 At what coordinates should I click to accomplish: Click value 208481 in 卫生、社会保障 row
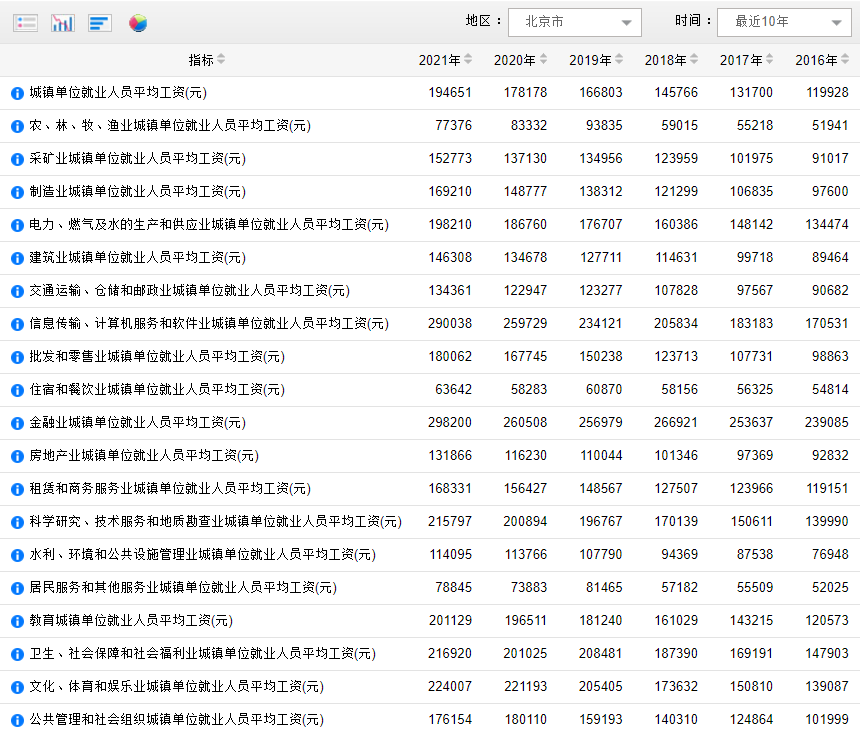coord(601,654)
